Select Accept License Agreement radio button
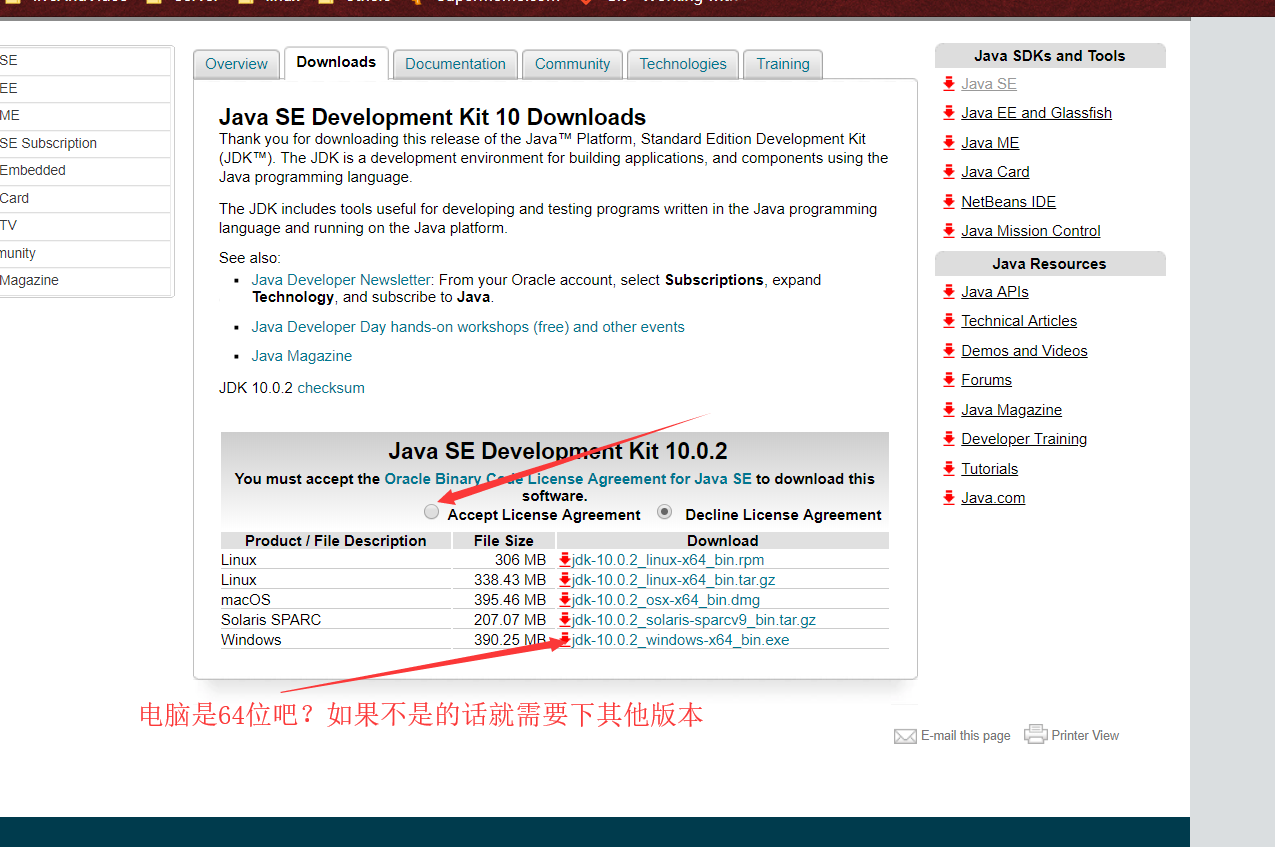The image size is (1275, 847). pos(431,512)
